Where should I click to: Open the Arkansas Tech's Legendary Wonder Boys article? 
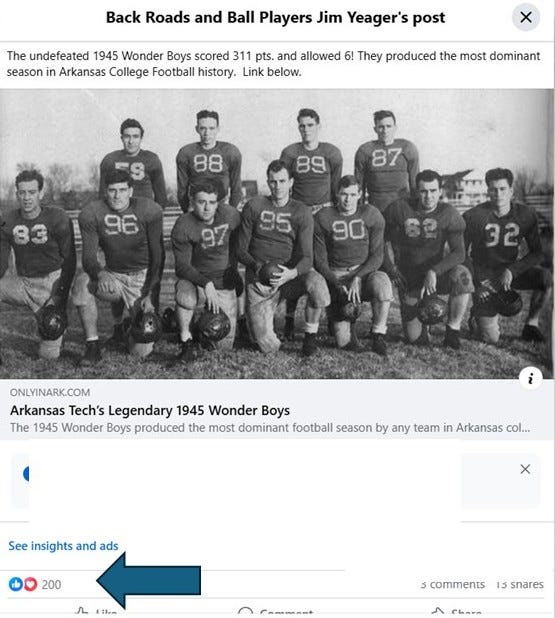tap(150, 410)
